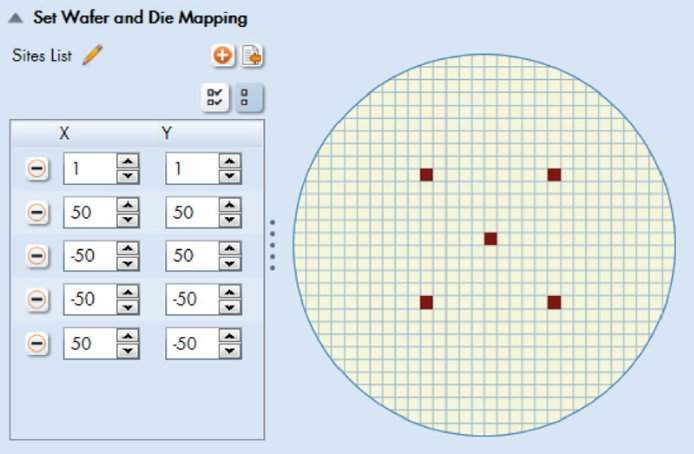Click Y field of the -50, -50 row
This screenshot has width=694, height=454.
tap(192, 300)
